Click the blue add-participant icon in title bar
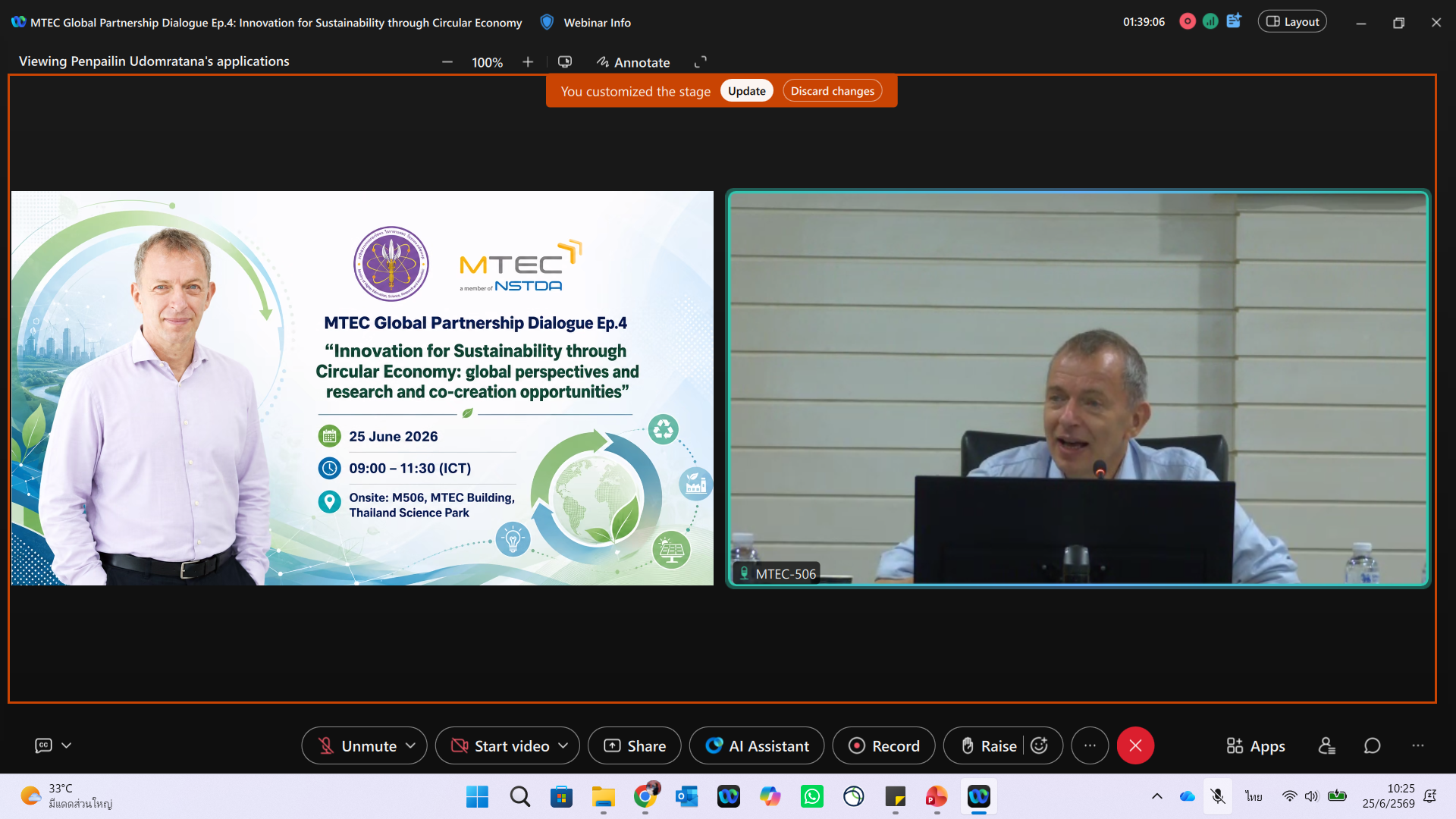The height and width of the screenshot is (819, 1456). (1234, 21)
